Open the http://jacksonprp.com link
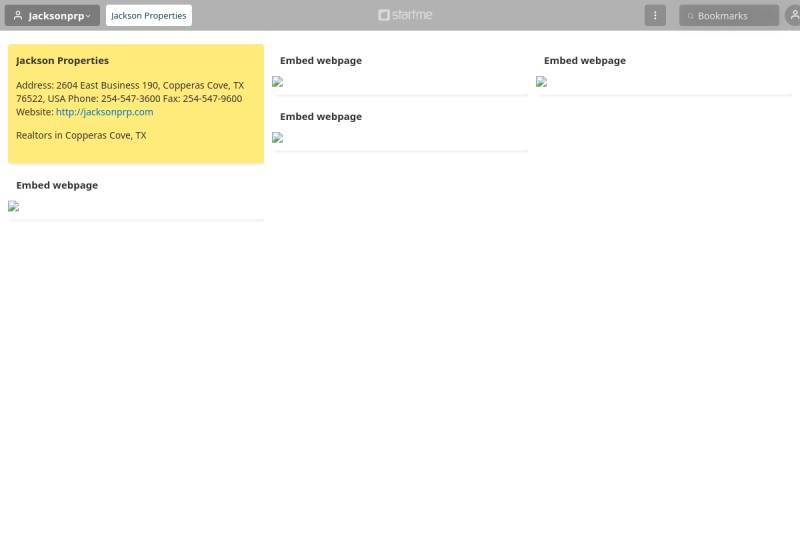Viewport: 800px width, 533px height. coord(105,112)
